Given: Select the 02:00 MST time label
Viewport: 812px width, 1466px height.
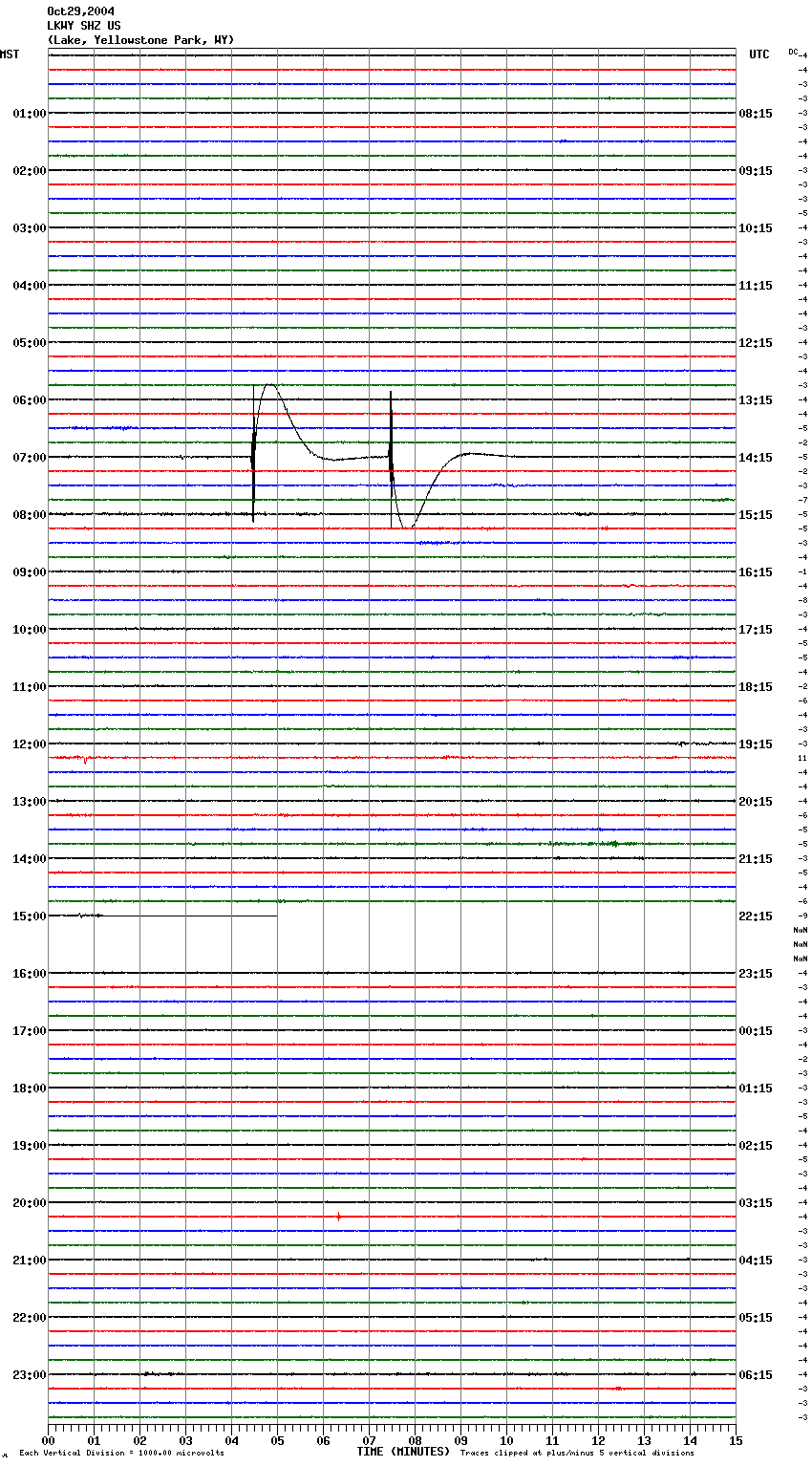Looking at the screenshot, I should [30, 171].
